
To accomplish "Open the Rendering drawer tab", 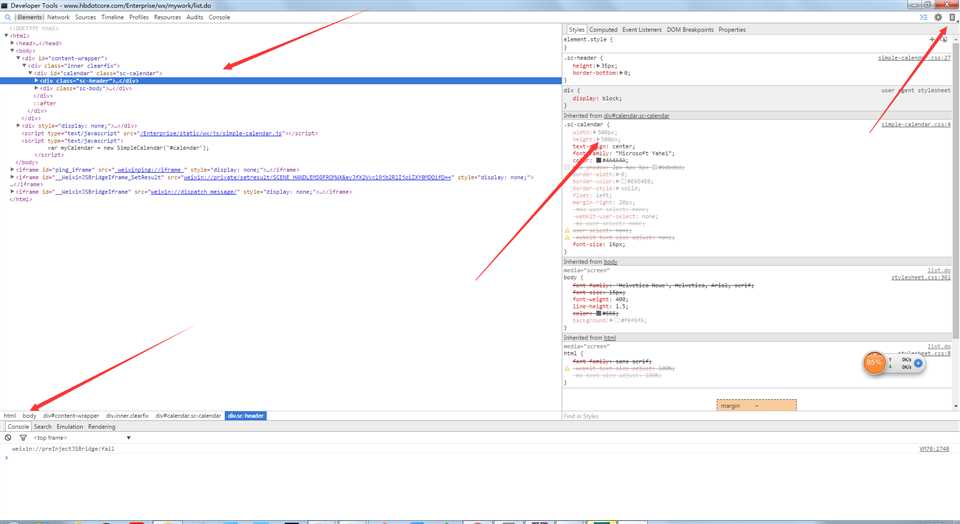I will point(102,427).
